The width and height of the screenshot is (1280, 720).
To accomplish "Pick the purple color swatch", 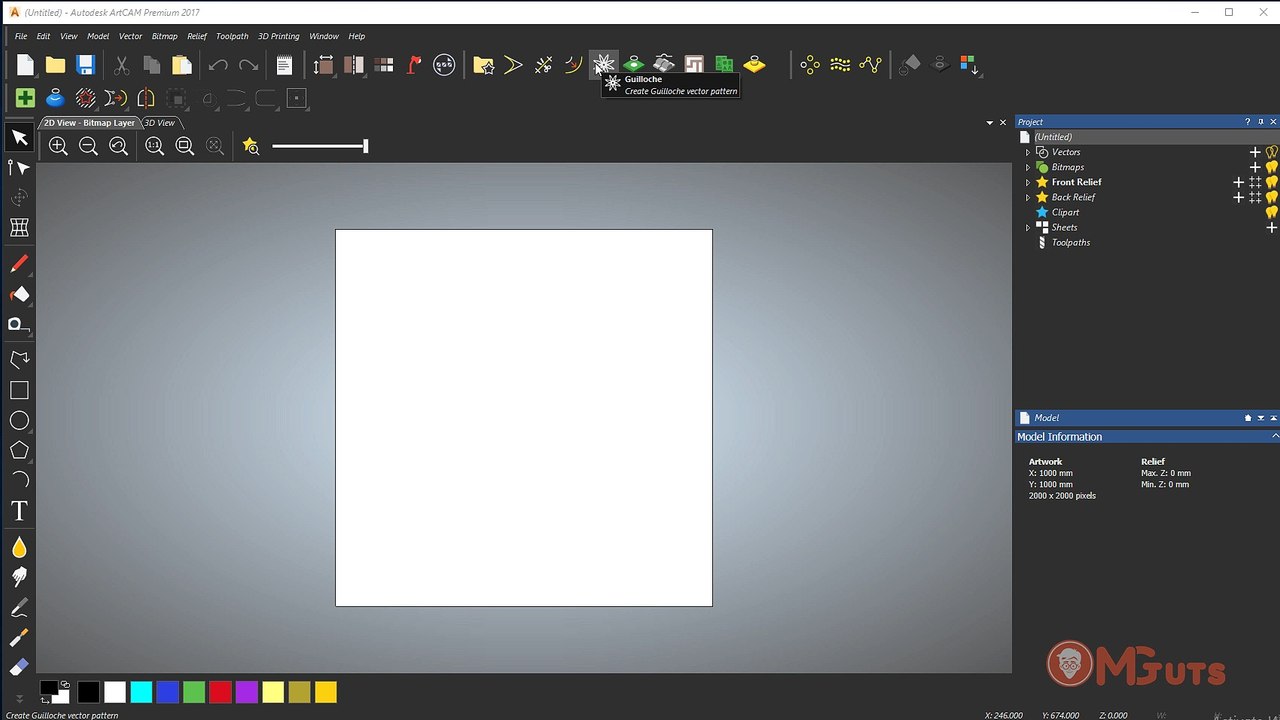I will (x=246, y=692).
